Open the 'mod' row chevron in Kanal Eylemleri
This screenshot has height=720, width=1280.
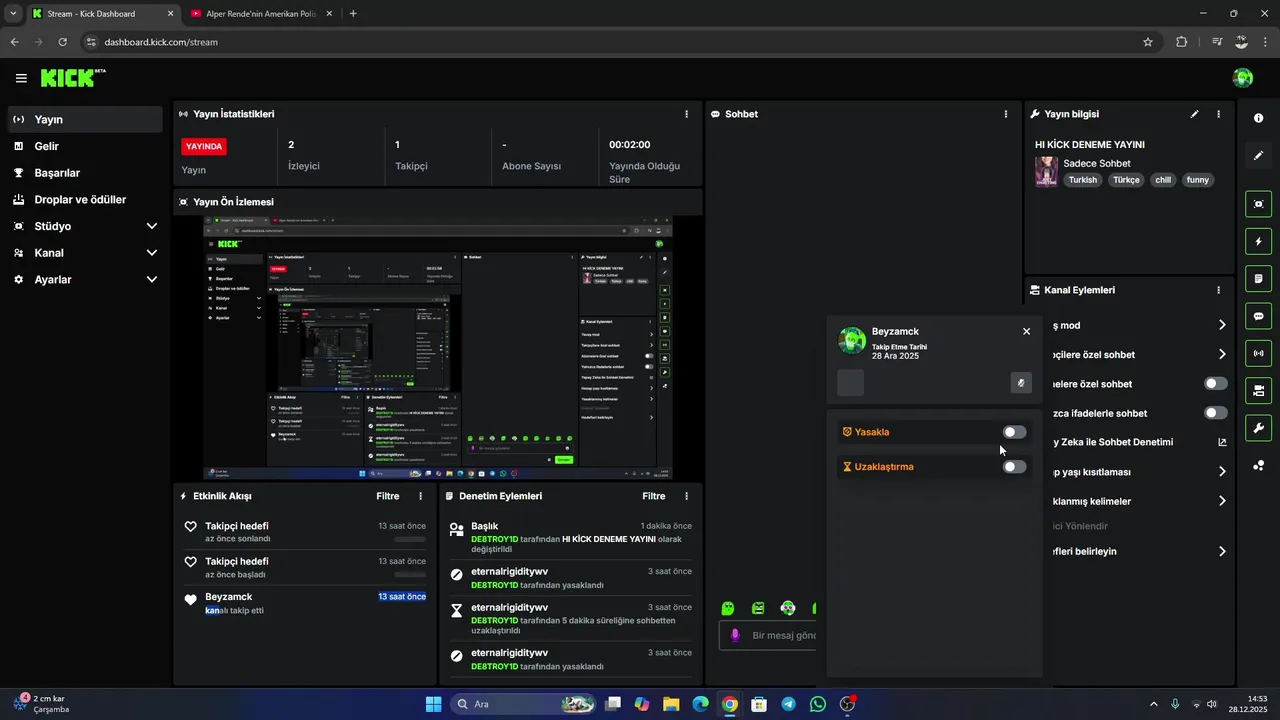1222,325
